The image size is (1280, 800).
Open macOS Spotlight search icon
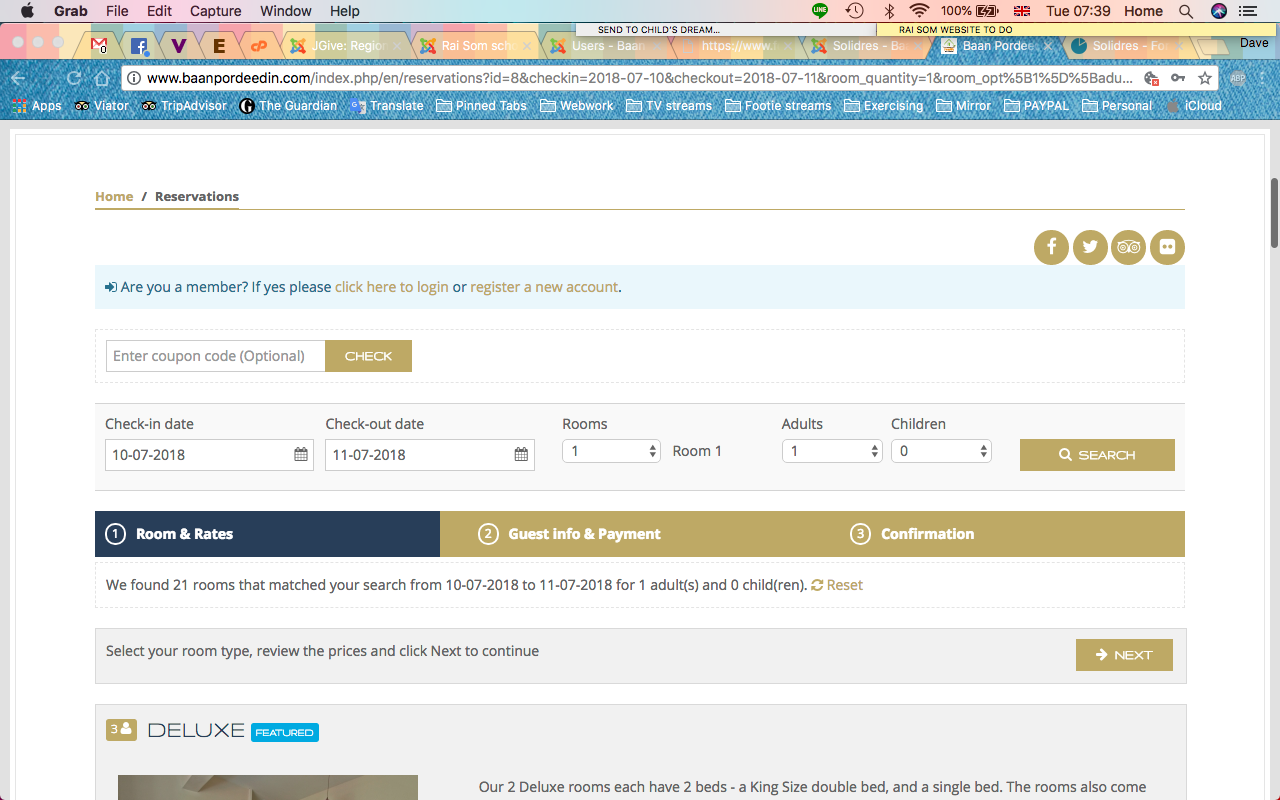click(x=1186, y=11)
